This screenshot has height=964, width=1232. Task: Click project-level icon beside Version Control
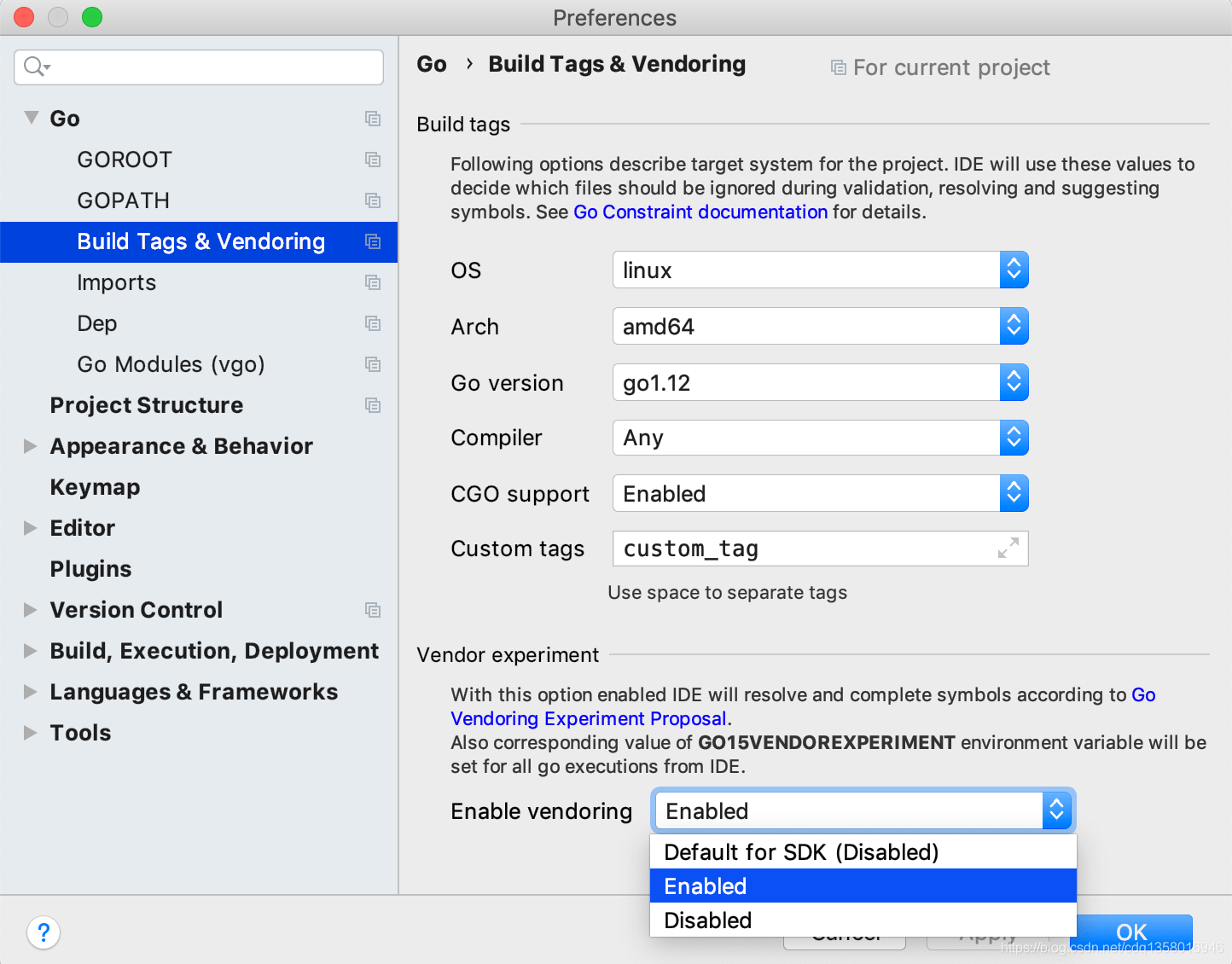[x=373, y=610]
